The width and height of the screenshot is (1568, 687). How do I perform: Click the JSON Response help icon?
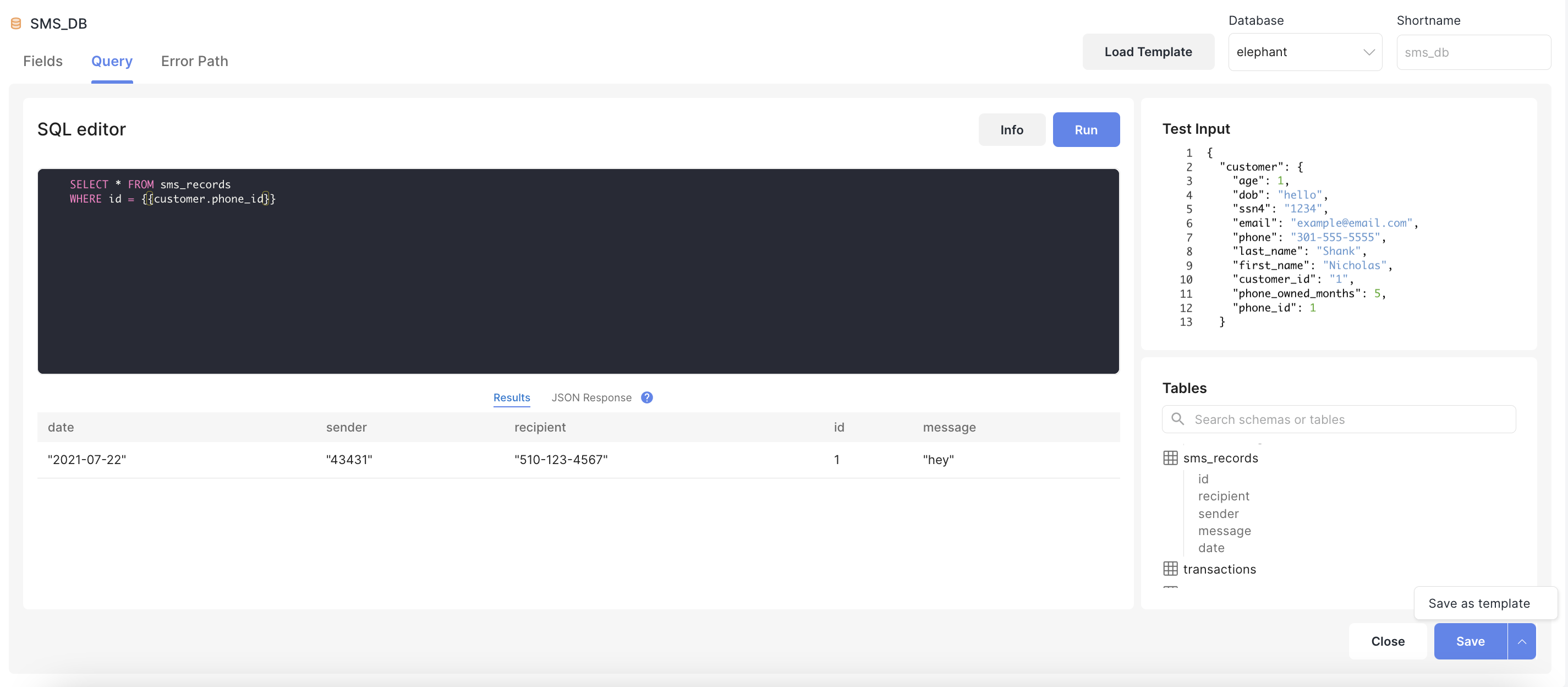[x=646, y=397]
